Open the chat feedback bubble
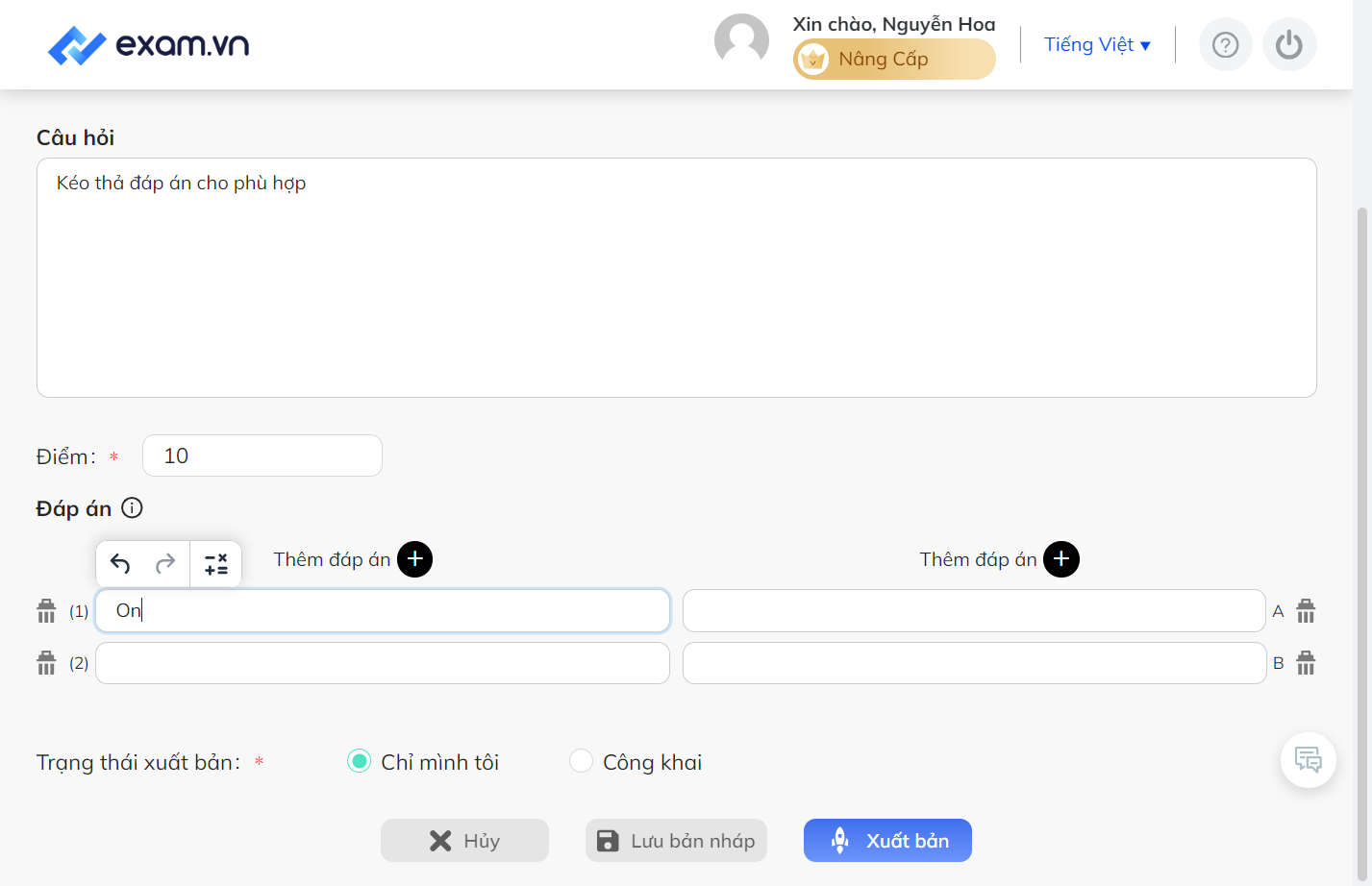This screenshot has height=886, width=1372. [1309, 760]
